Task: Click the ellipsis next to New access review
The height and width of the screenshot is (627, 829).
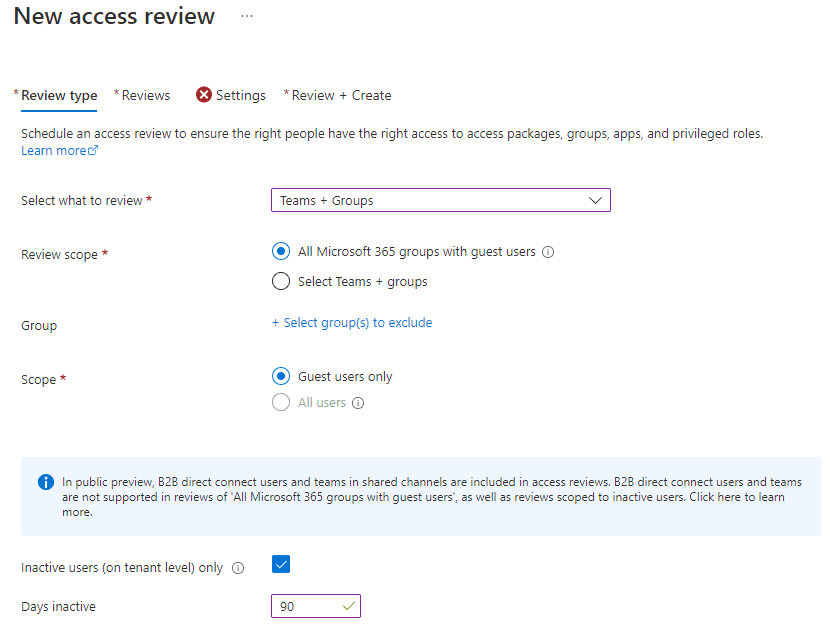Action: click(x=247, y=17)
